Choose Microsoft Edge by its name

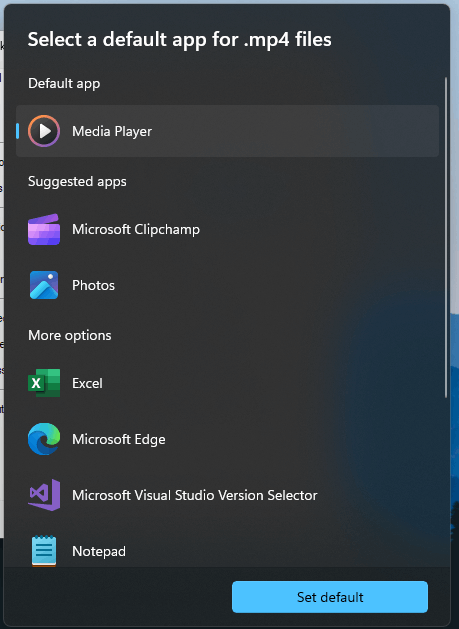tap(119, 439)
